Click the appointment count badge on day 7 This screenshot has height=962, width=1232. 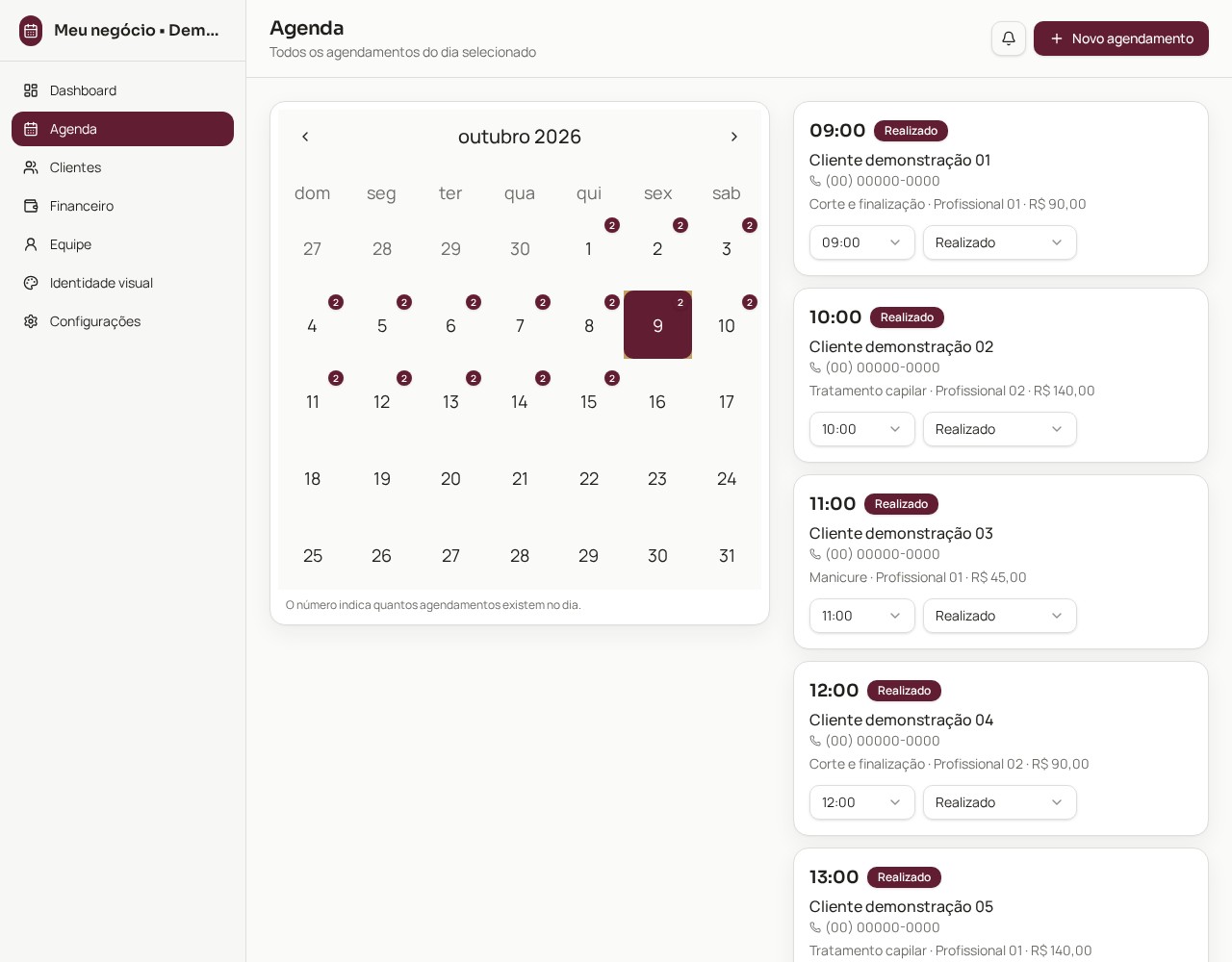pos(543,302)
